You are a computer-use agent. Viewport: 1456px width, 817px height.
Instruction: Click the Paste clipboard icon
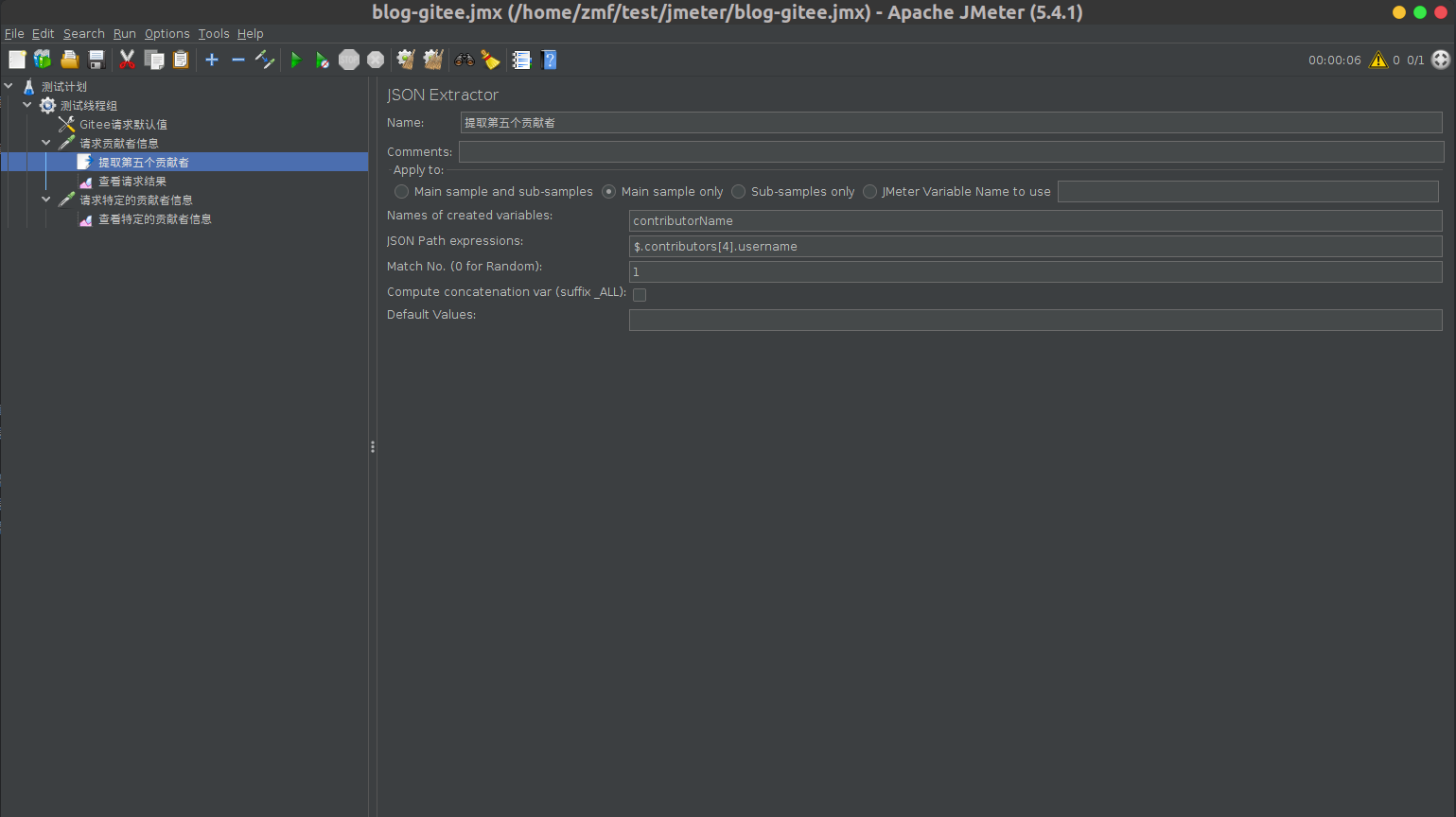[181, 60]
